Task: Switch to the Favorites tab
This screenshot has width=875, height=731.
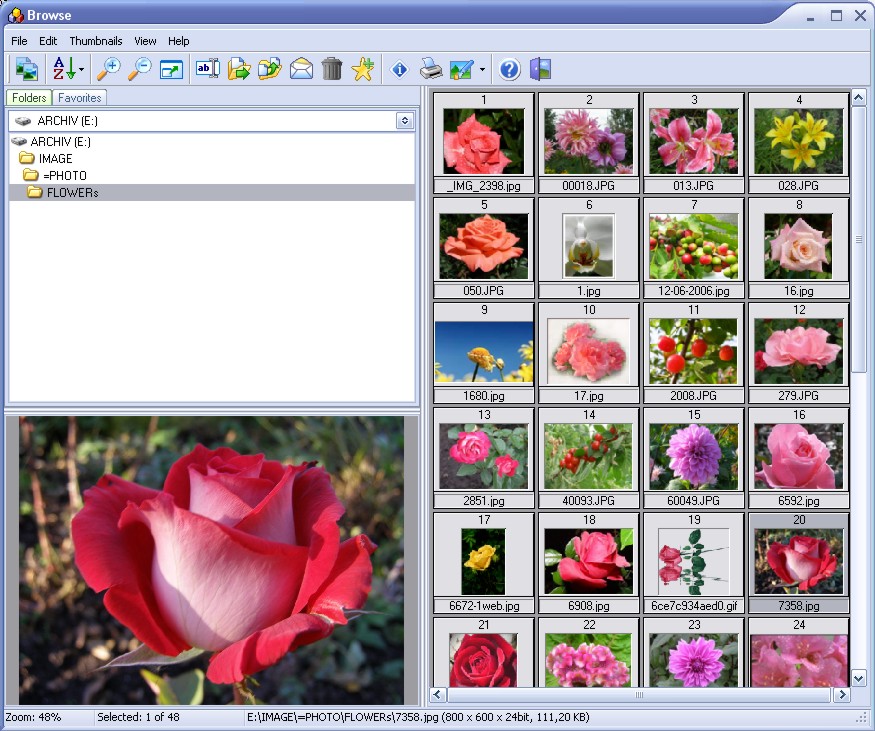Action: 79,98
